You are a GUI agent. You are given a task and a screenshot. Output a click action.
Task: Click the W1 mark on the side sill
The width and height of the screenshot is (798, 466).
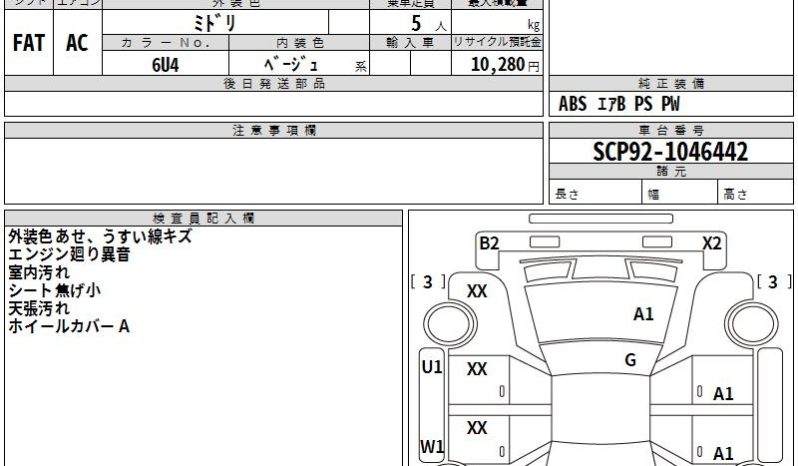[x=432, y=447]
